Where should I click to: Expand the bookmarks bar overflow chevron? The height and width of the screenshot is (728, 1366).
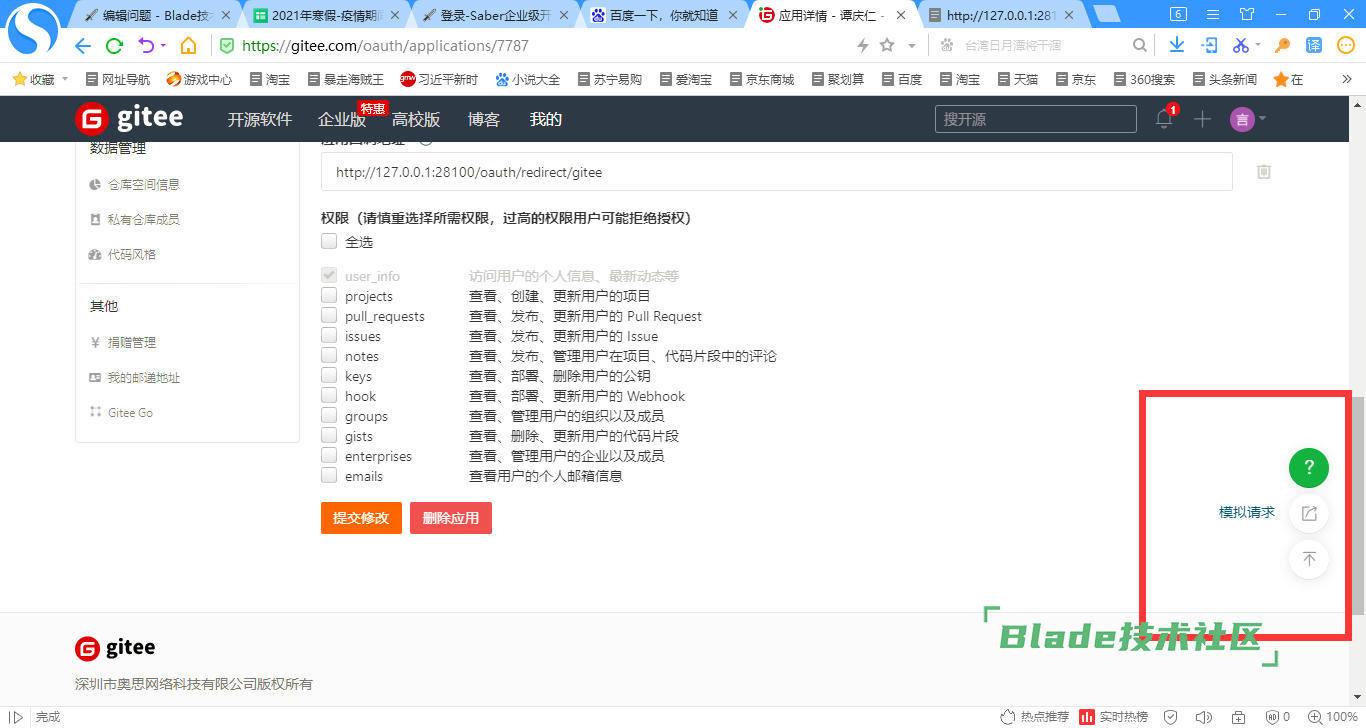point(1346,79)
